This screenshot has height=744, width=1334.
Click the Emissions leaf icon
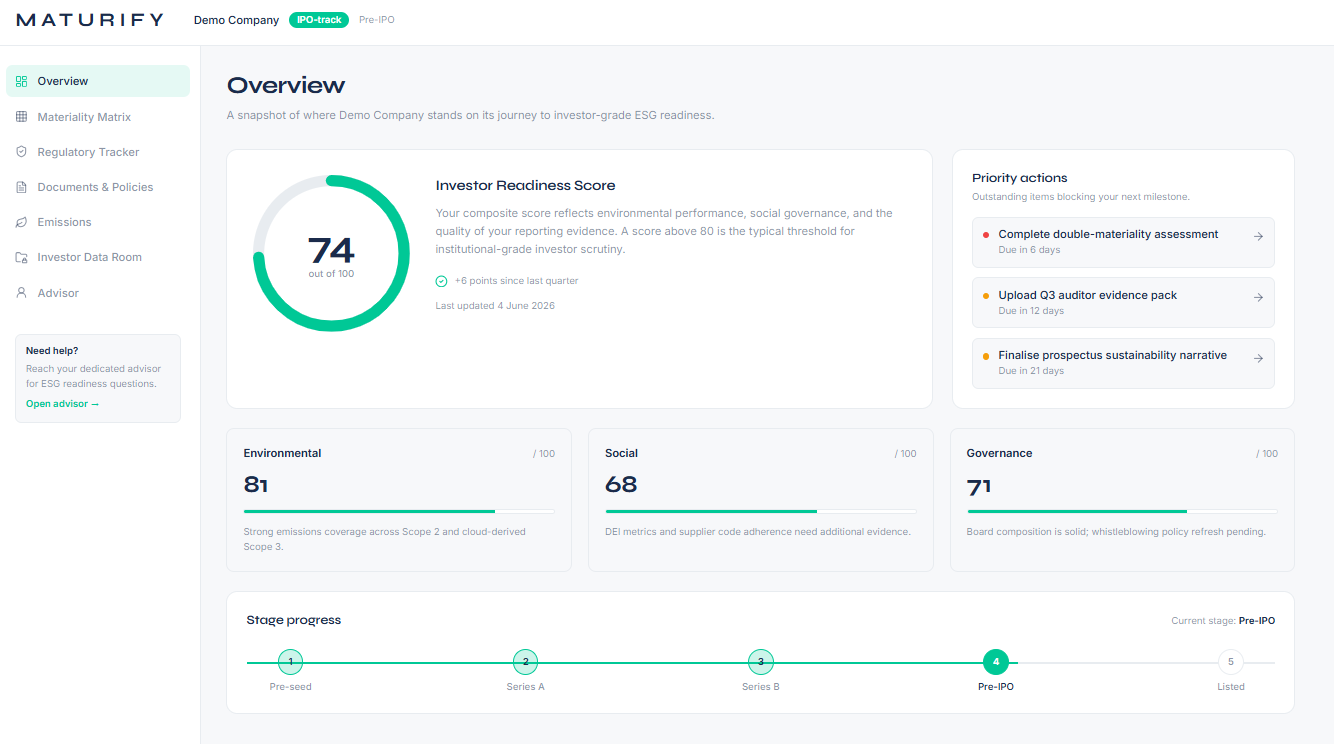coord(21,222)
